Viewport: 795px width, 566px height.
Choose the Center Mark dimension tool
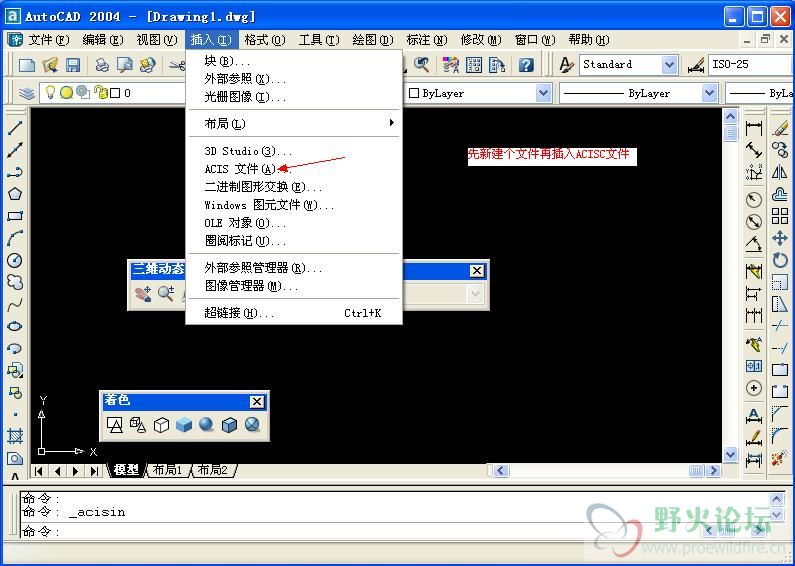pos(754,388)
